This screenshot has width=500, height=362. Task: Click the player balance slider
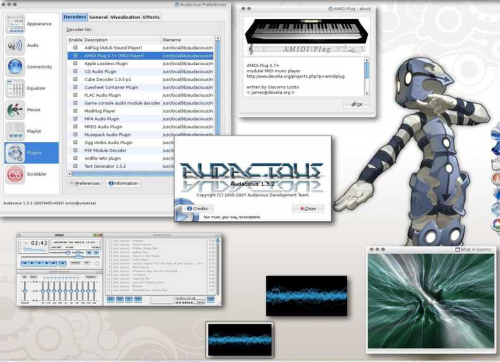(x=78, y=253)
